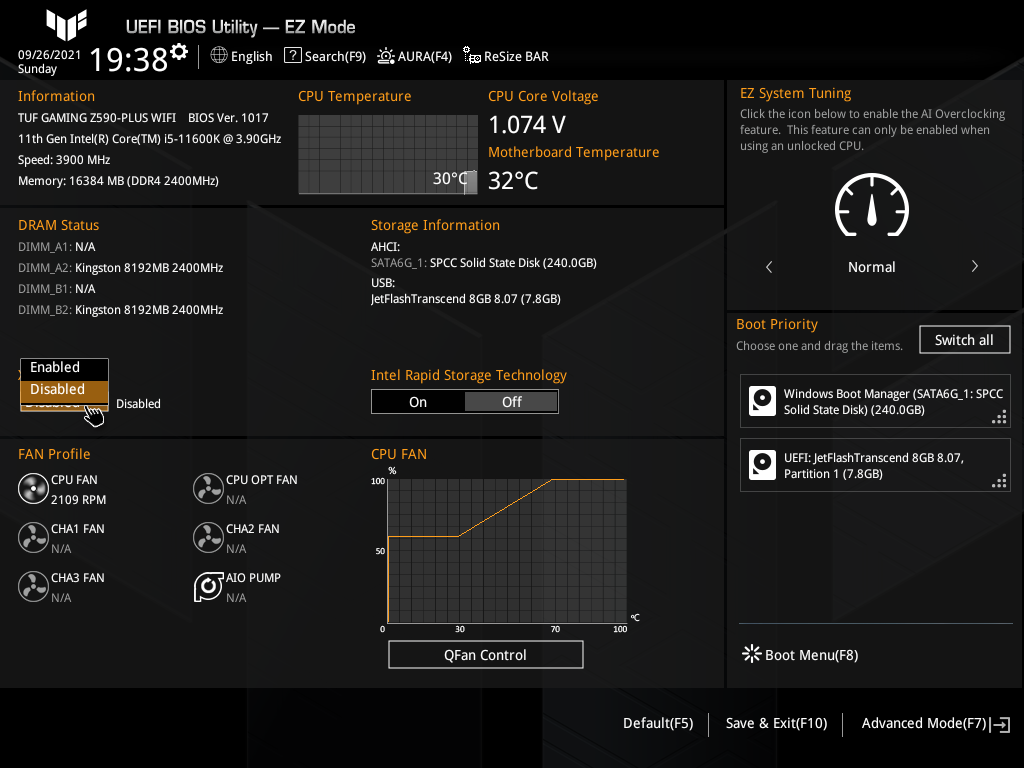Click the ReSize BAR icon
1024x768 pixels.
pos(470,57)
